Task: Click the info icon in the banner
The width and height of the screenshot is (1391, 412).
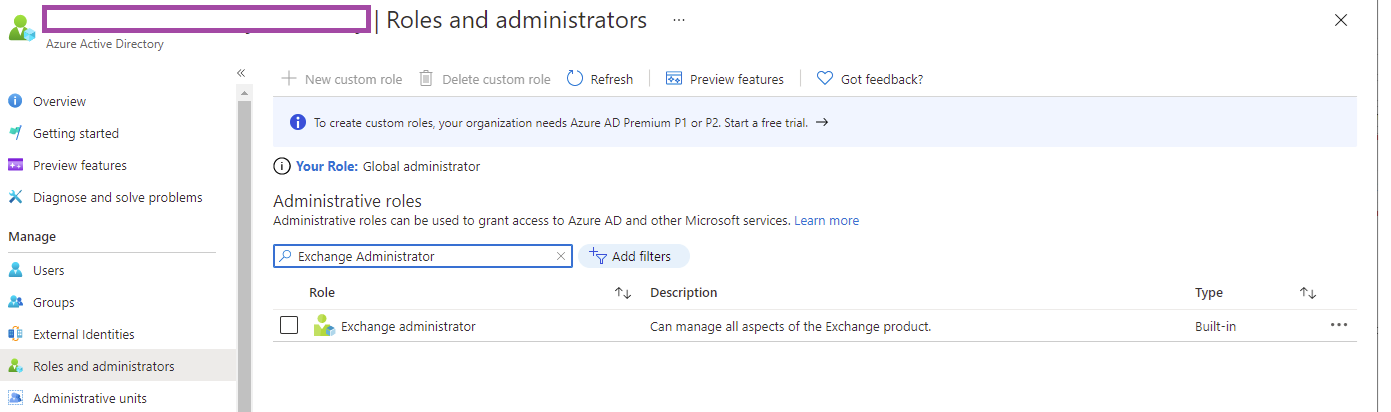Action: pos(298,123)
